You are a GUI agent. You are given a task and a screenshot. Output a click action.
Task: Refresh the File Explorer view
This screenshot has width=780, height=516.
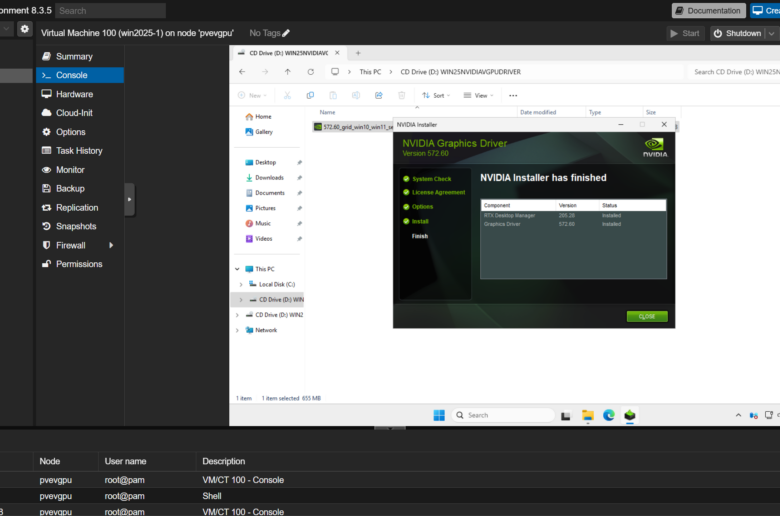(x=310, y=72)
